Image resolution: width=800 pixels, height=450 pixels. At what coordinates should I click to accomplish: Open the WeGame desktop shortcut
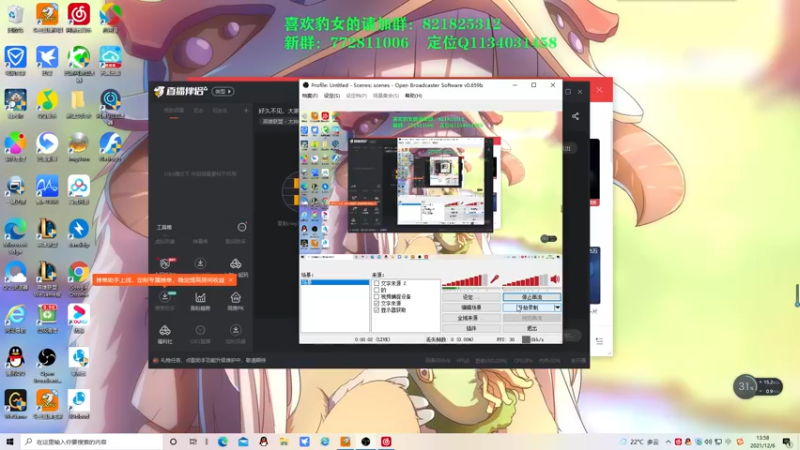click(15, 404)
